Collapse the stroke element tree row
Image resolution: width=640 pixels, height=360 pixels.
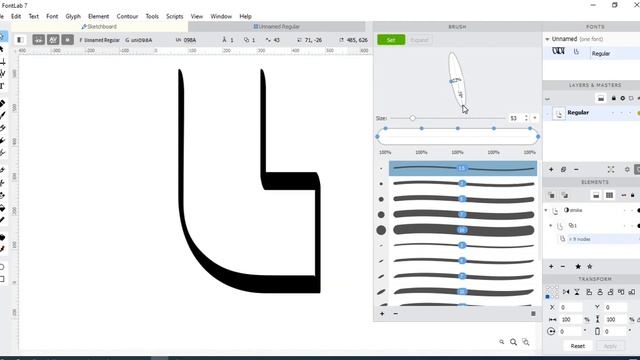click(x=546, y=211)
